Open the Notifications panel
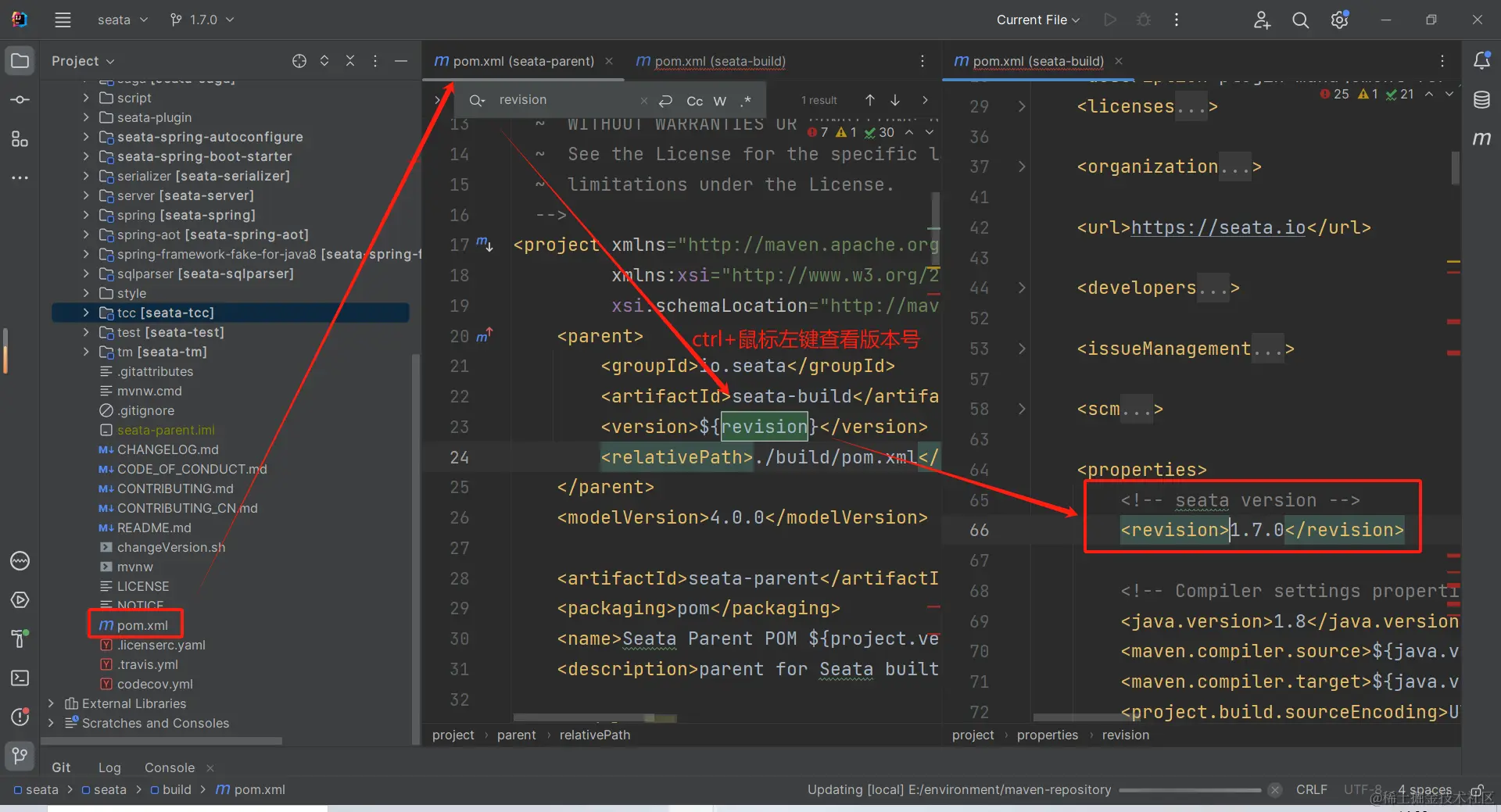This screenshot has height=812, width=1501. click(1481, 61)
